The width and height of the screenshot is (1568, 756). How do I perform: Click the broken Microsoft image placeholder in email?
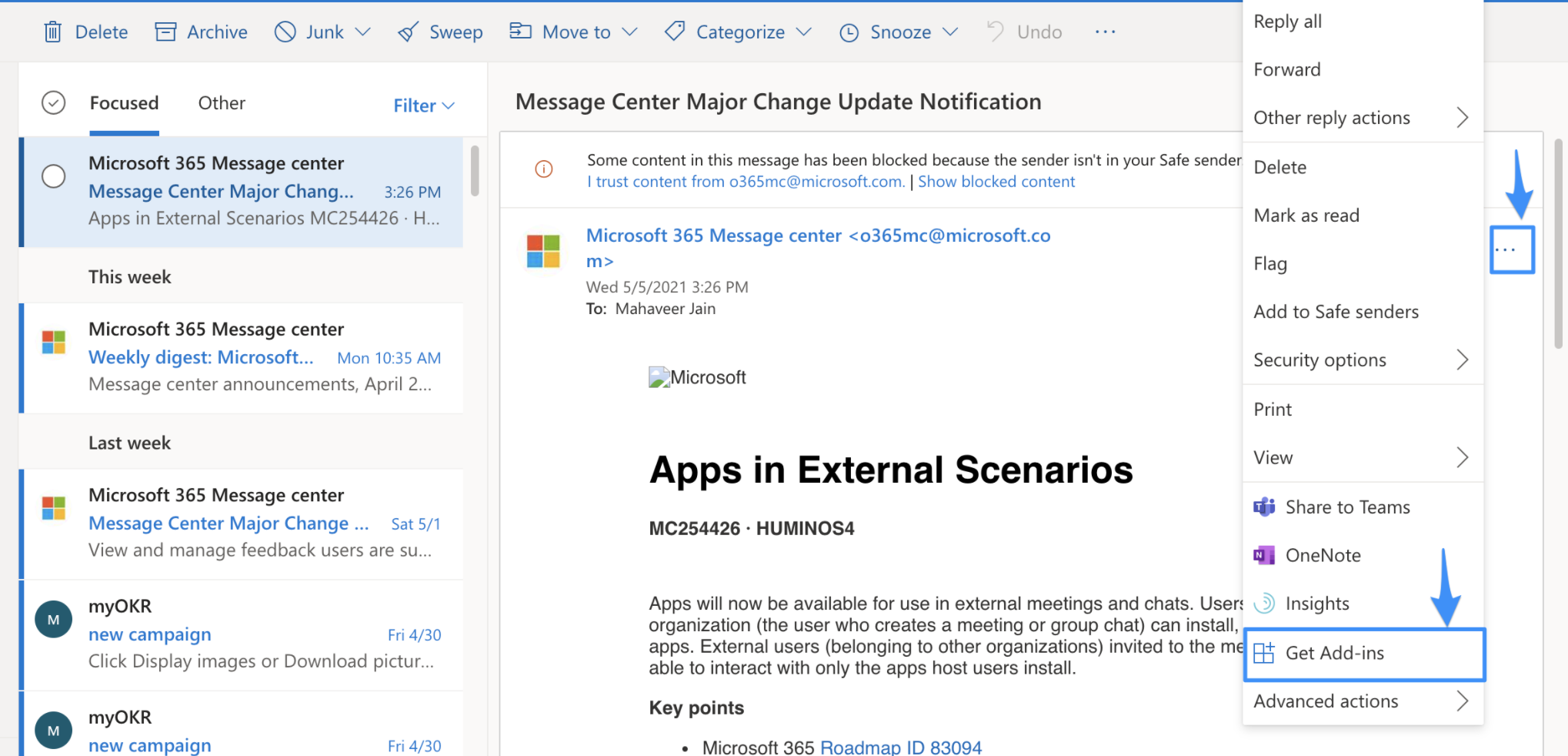tap(659, 377)
